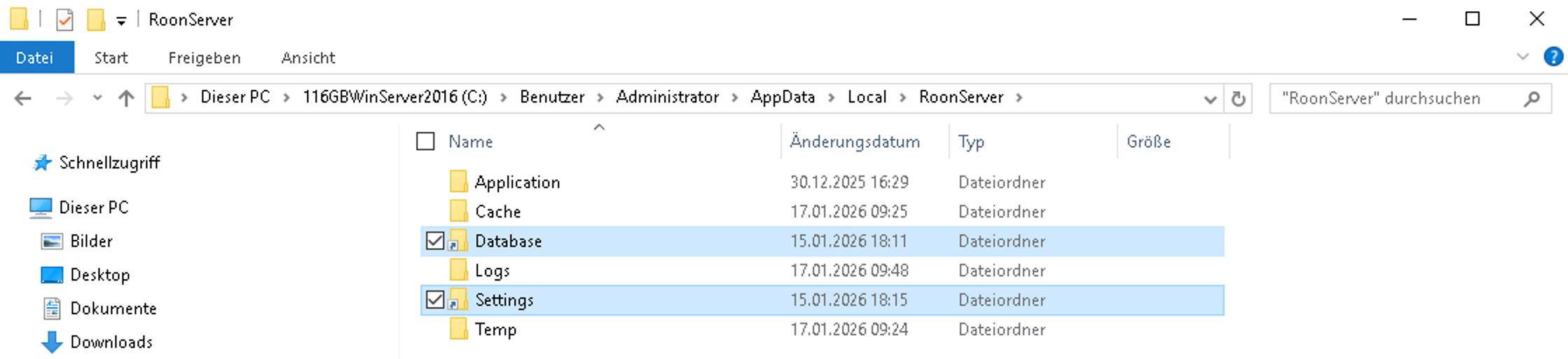The height and width of the screenshot is (359, 1568).
Task: Expand the ribbon with the chevron
Action: (x=1522, y=57)
